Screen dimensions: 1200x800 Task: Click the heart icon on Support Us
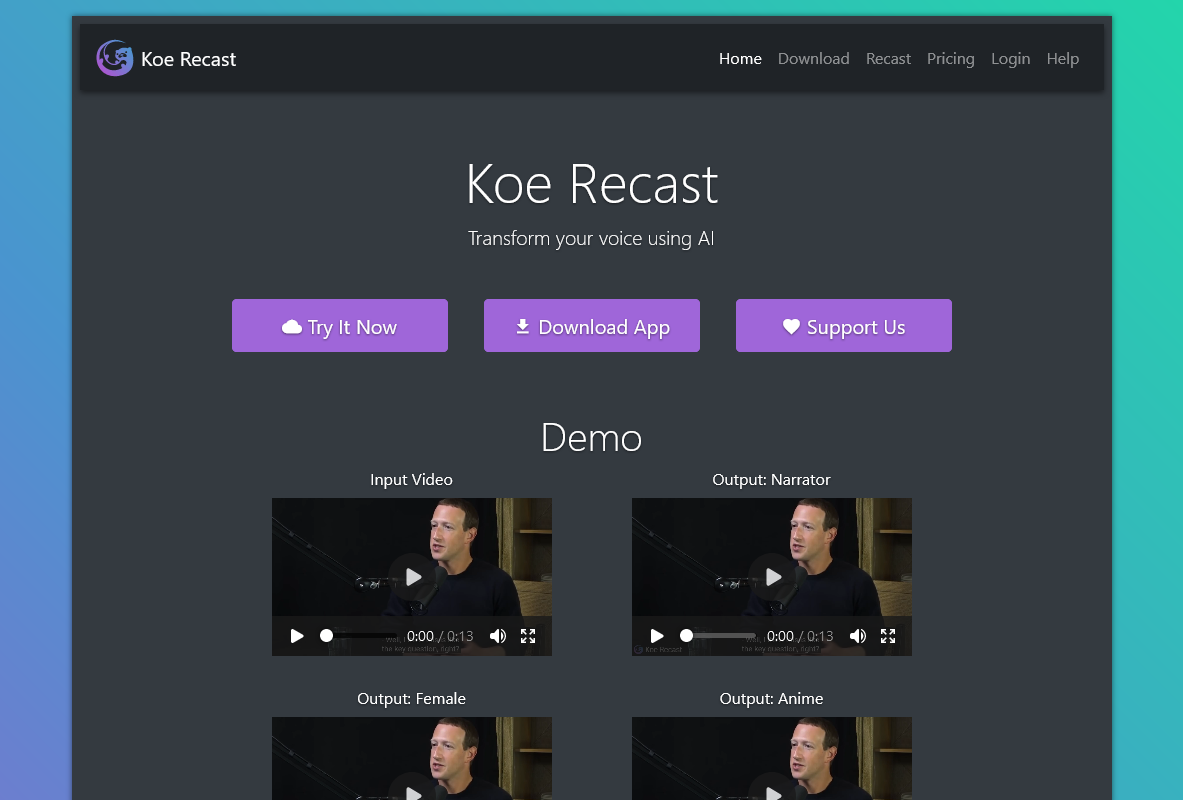point(791,326)
